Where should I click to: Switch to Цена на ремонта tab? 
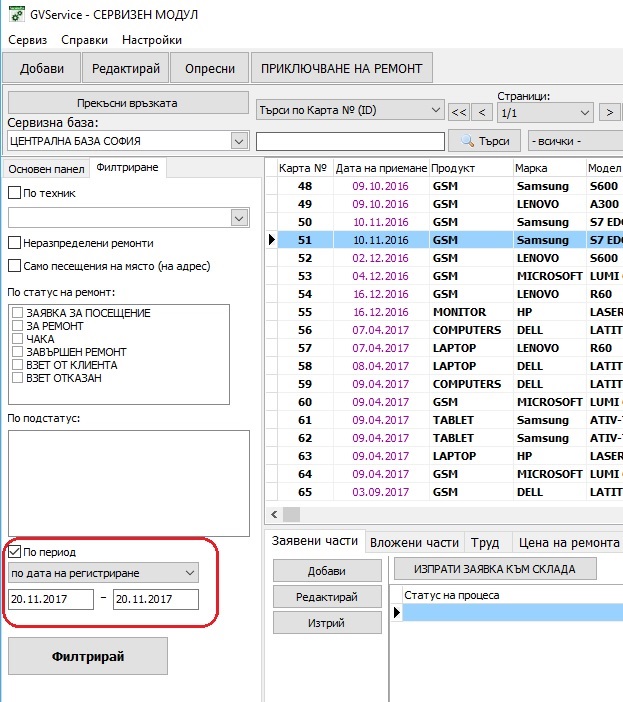point(569,543)
